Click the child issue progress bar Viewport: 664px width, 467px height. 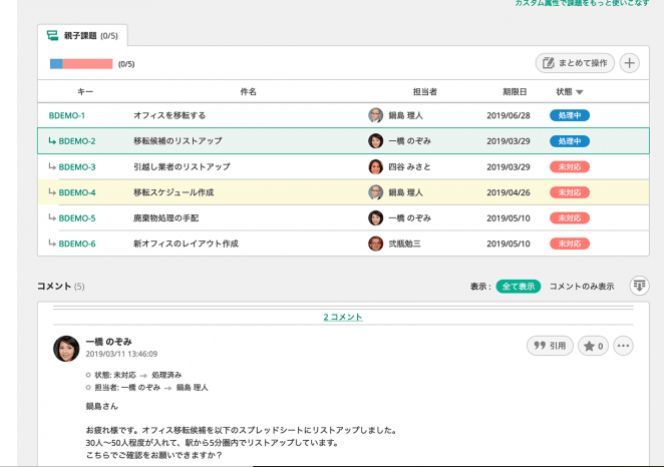tap(80, 64)
